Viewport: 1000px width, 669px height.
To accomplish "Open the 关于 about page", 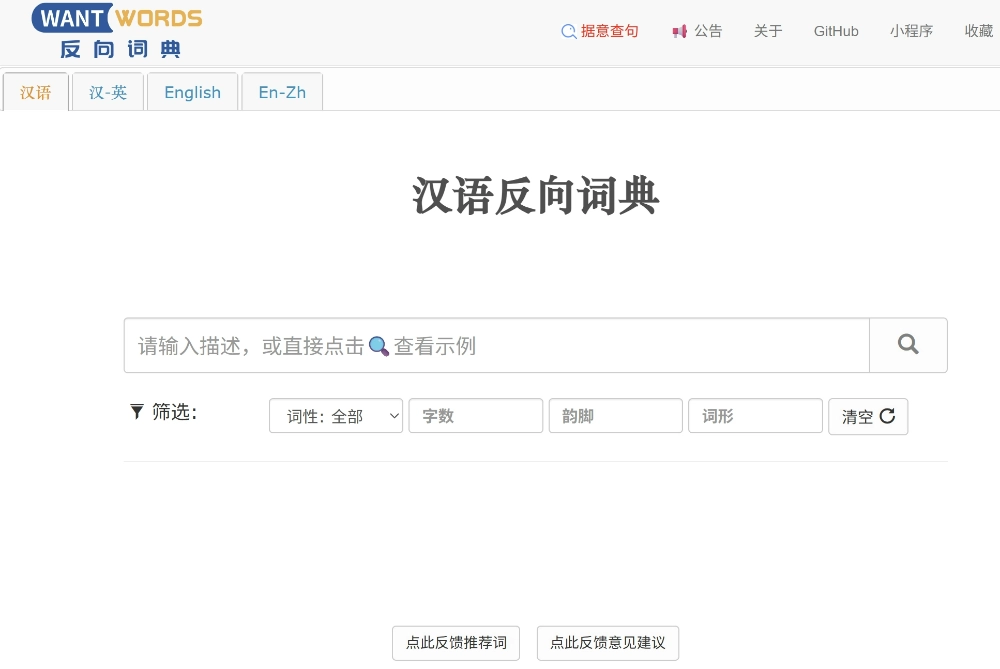I will point(768,31).
